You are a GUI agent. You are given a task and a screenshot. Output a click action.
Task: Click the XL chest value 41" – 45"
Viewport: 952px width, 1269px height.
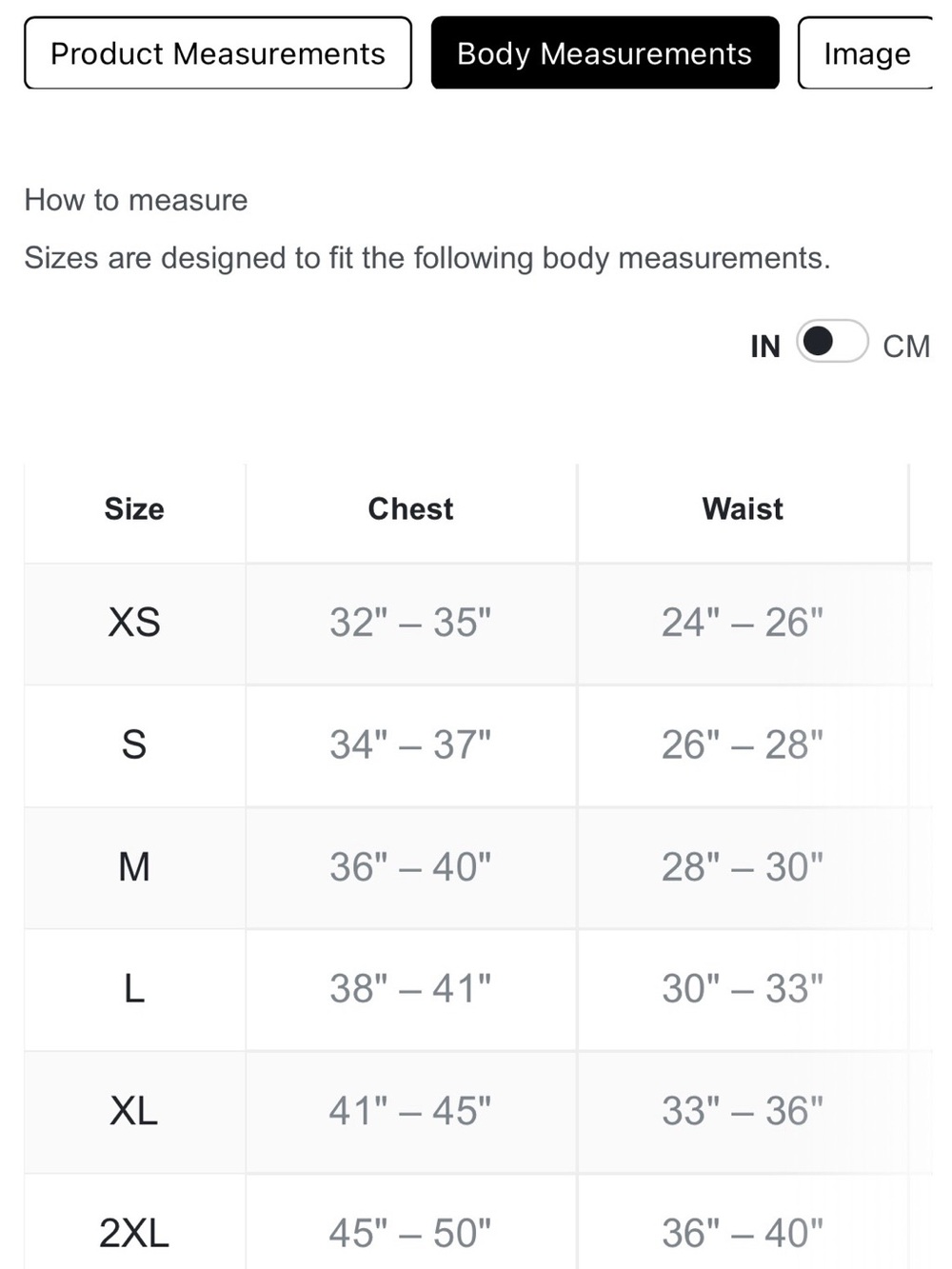coord(410,1111)
